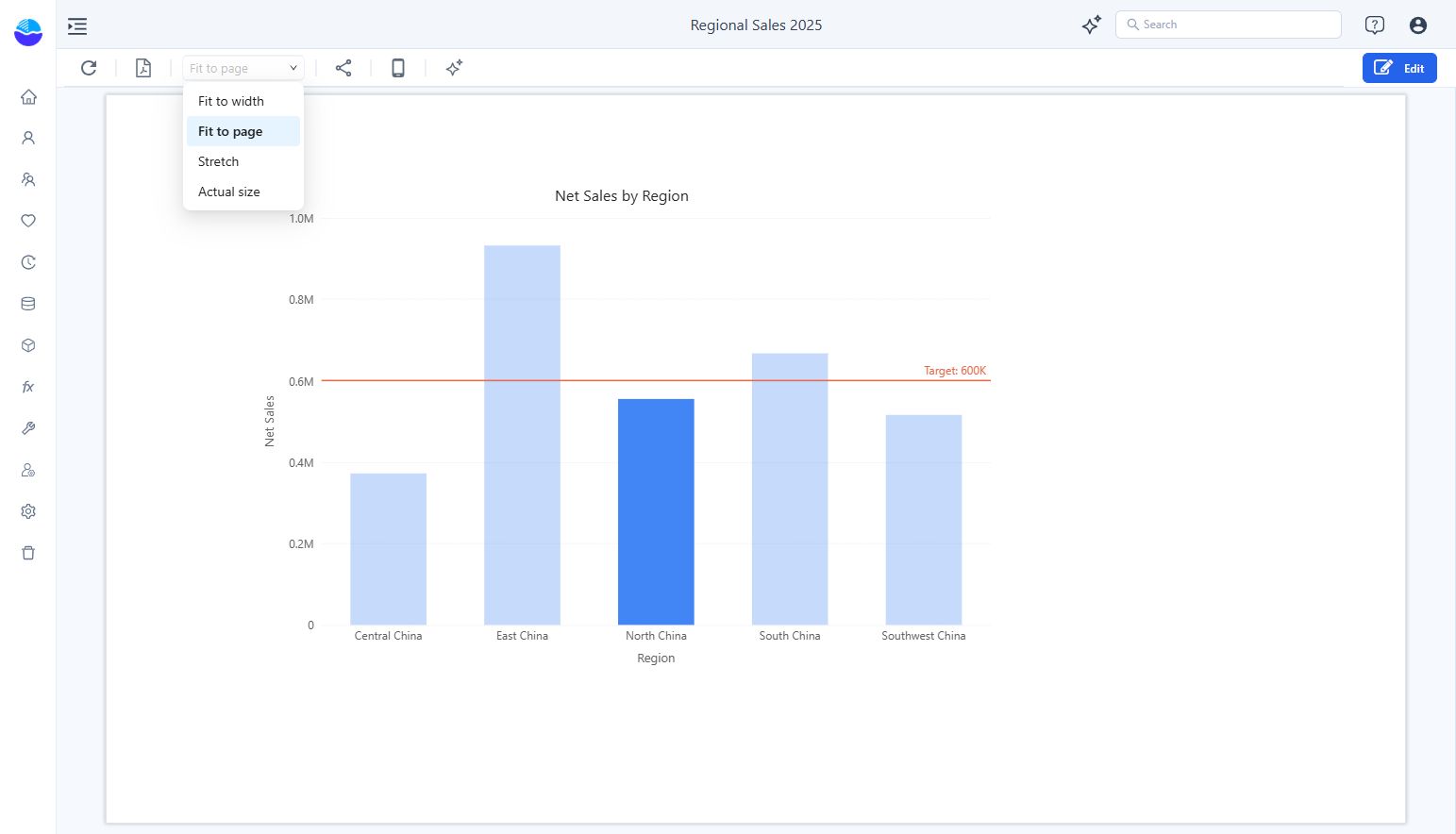Select the highlighted North China bar
The image size is (1456, 834).
tap(656, 511)
